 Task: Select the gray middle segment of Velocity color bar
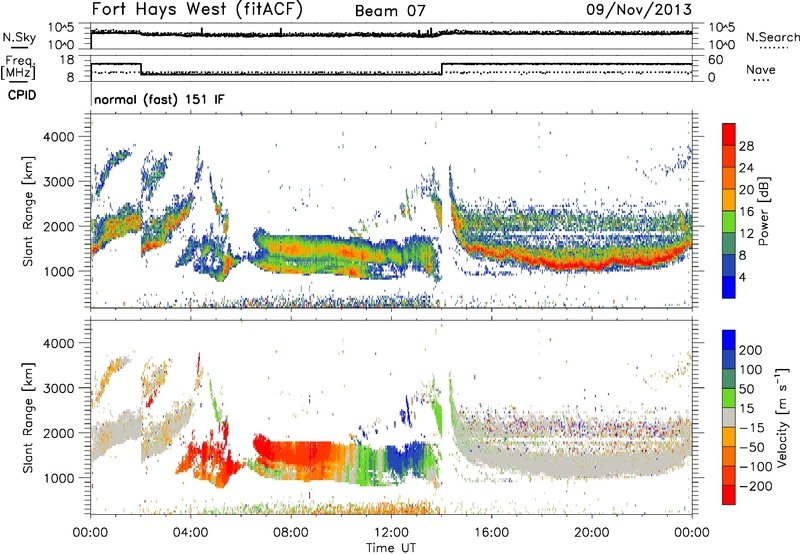(x=729, y=418)
